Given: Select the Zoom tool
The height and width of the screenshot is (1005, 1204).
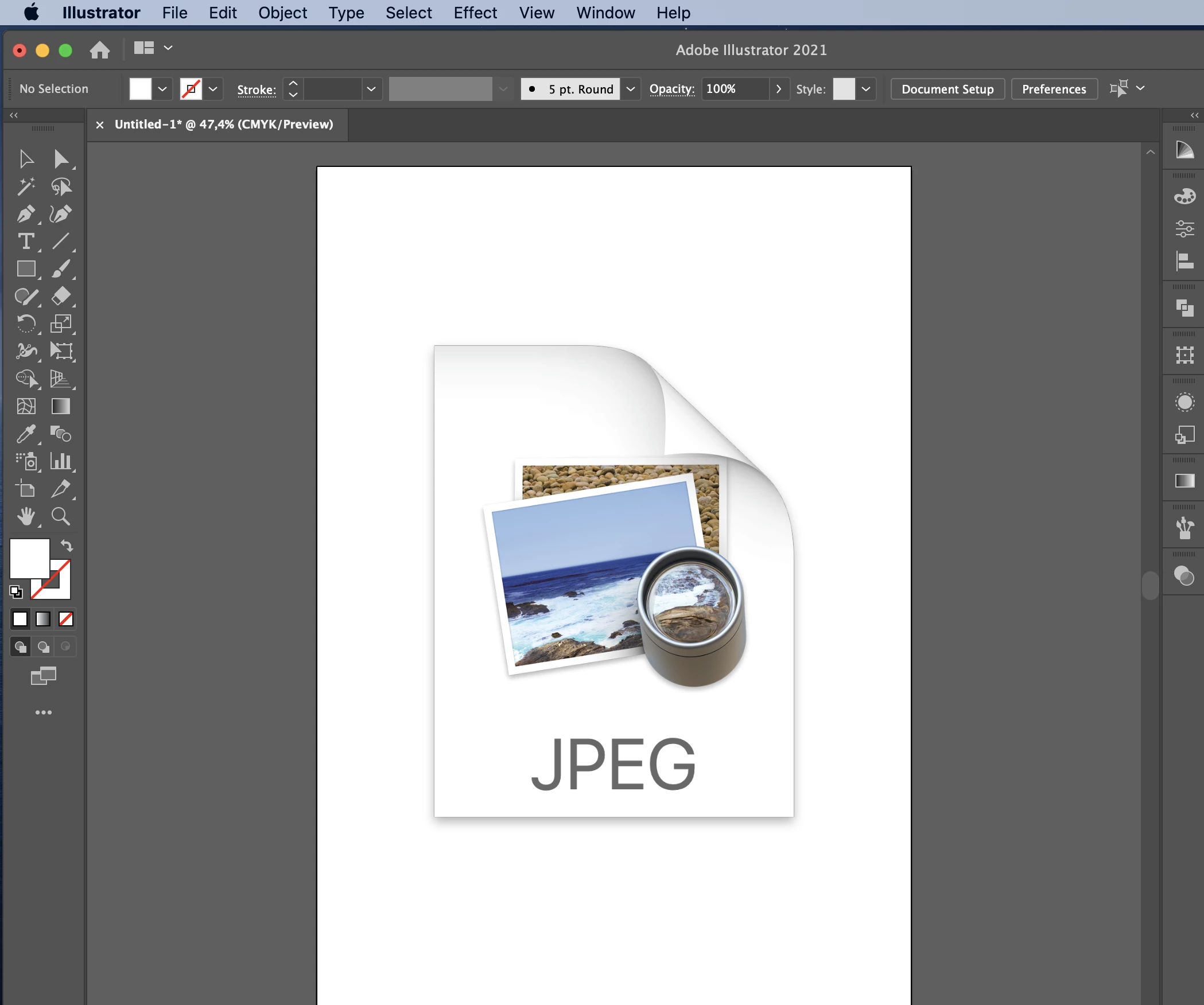Looking at the screenshot, I should click(x=61, y=517).
